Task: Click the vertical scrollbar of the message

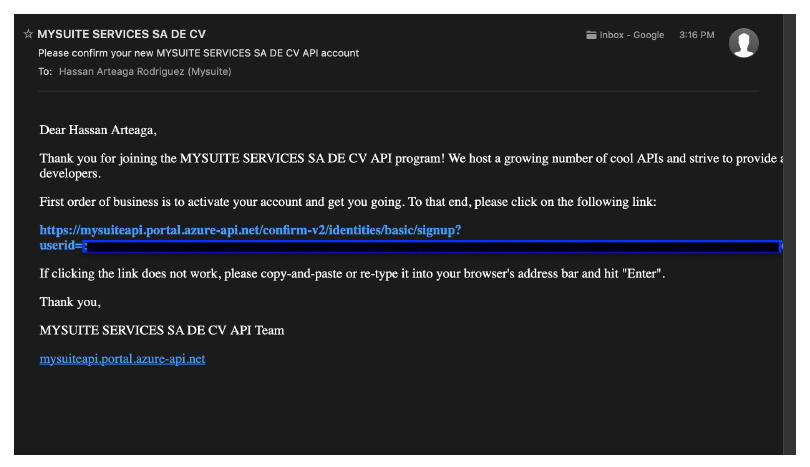Action: [x=789, y=235]
